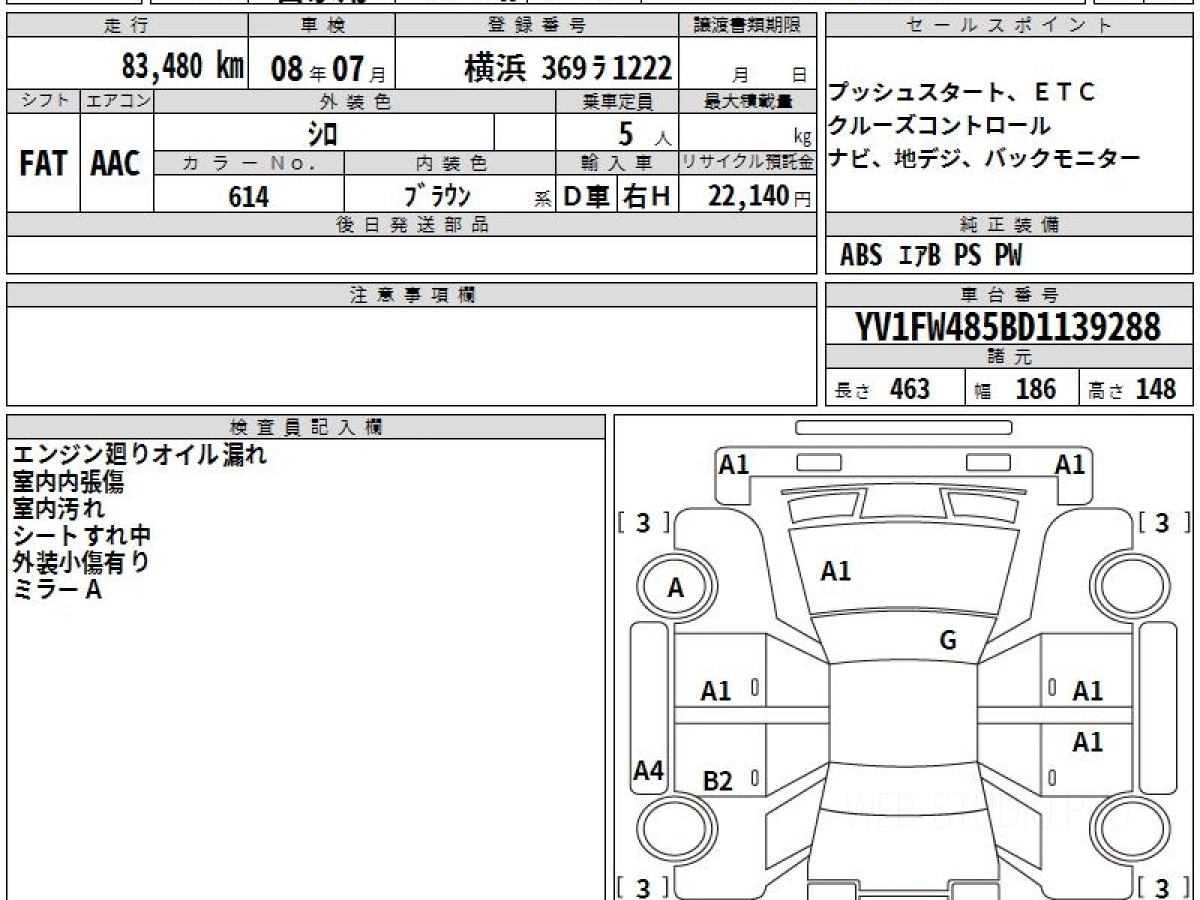Select sales point ナビ、地デジ、バックモニター
Viewport: 1200px width, 900px height.
984,157
